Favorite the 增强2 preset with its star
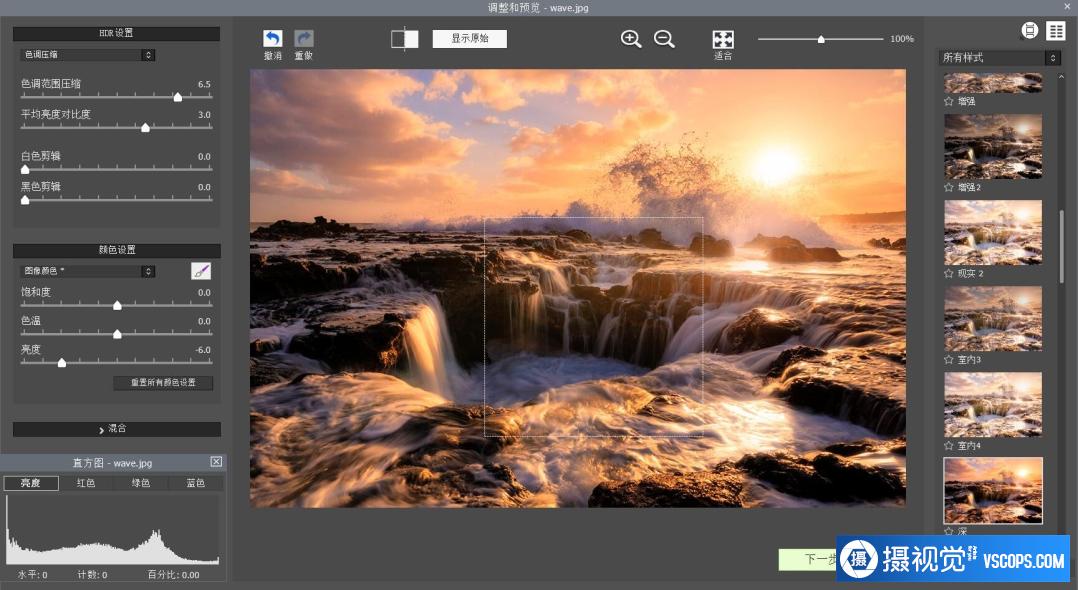Screen dimensions: 1078x590 (x=949, y=187)
